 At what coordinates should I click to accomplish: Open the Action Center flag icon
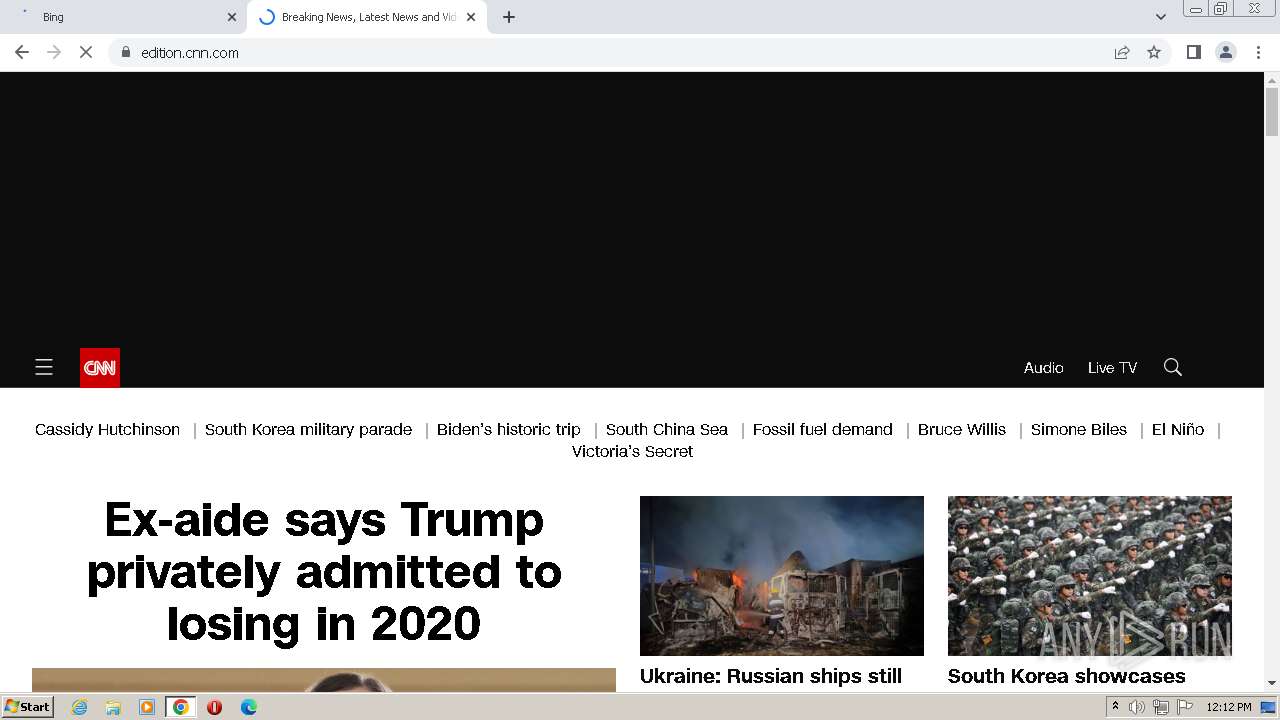coord(1184,707)
